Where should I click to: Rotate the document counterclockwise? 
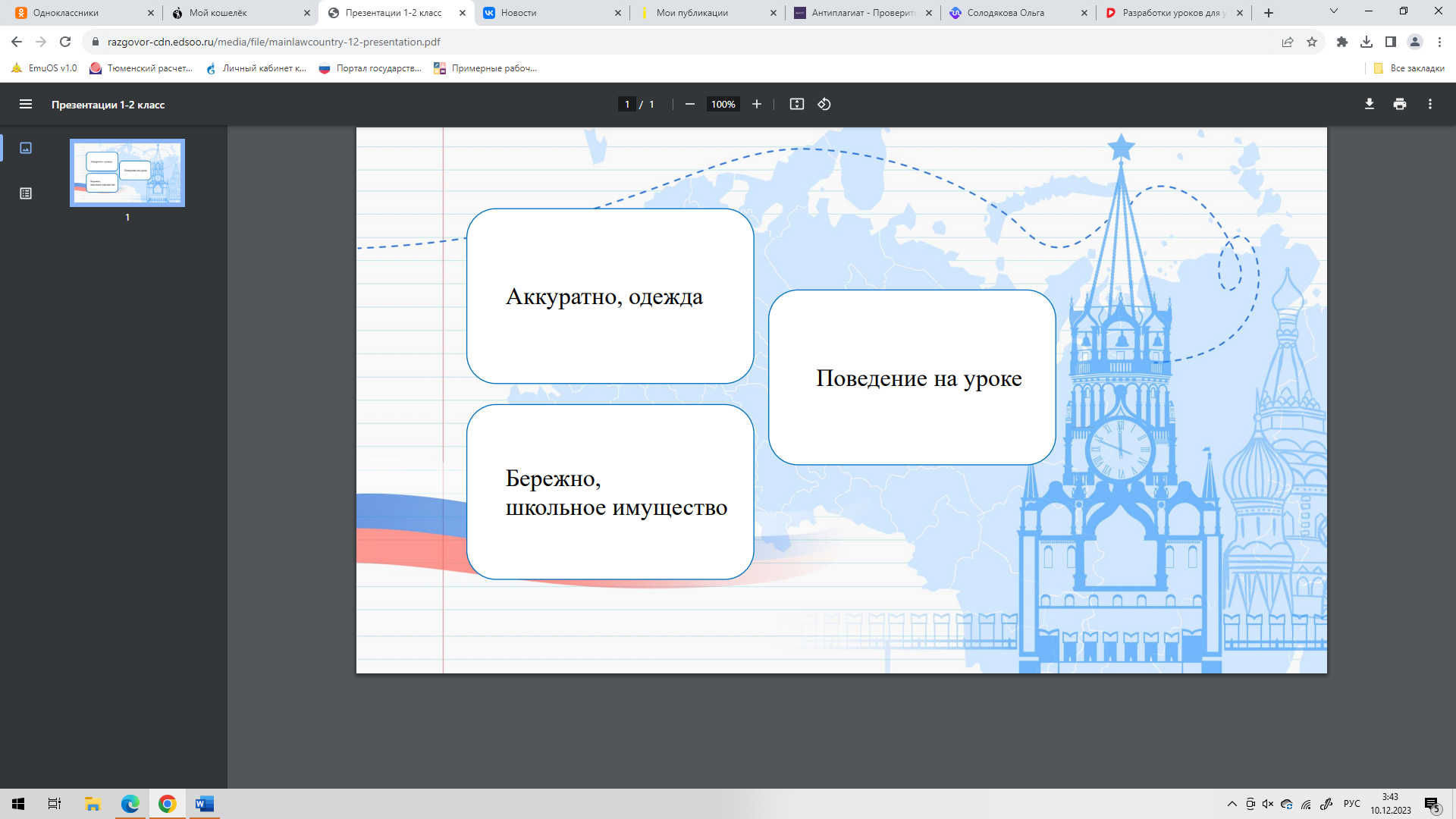[824, 105]
